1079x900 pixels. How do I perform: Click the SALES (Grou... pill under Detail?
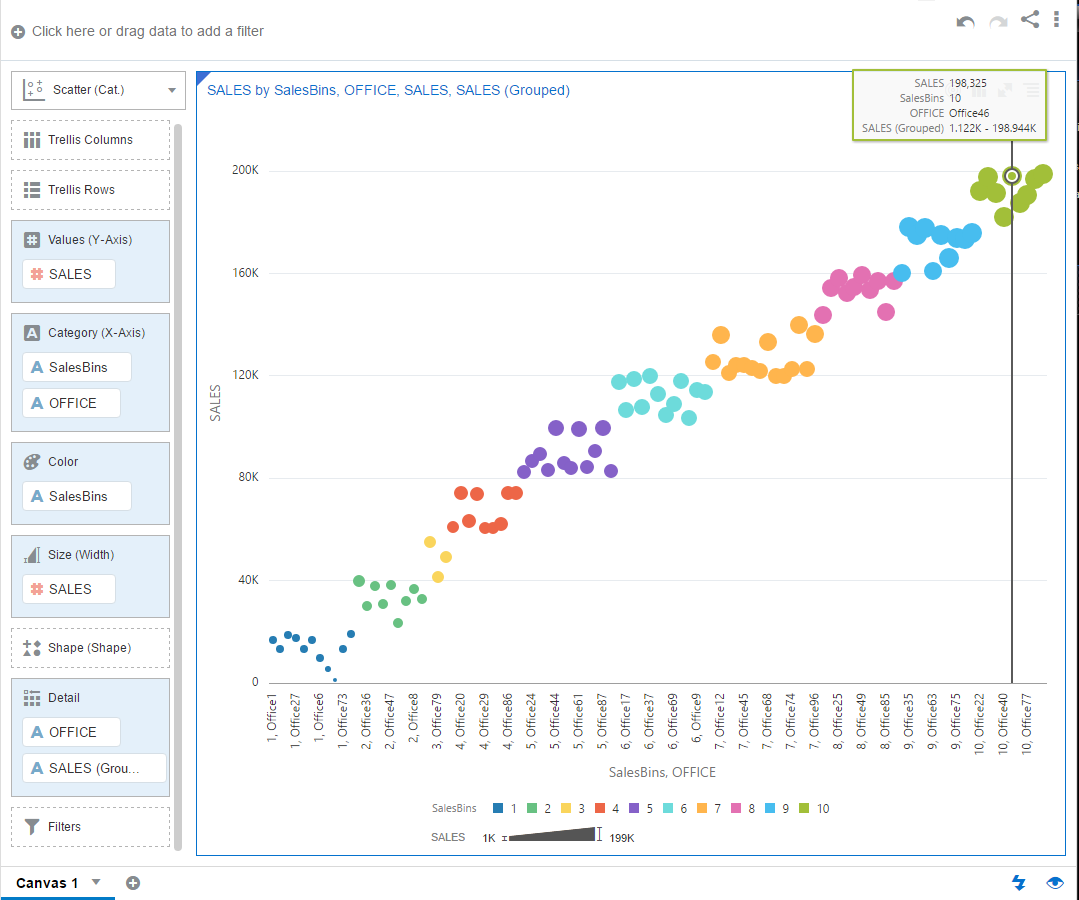[95, 768]
